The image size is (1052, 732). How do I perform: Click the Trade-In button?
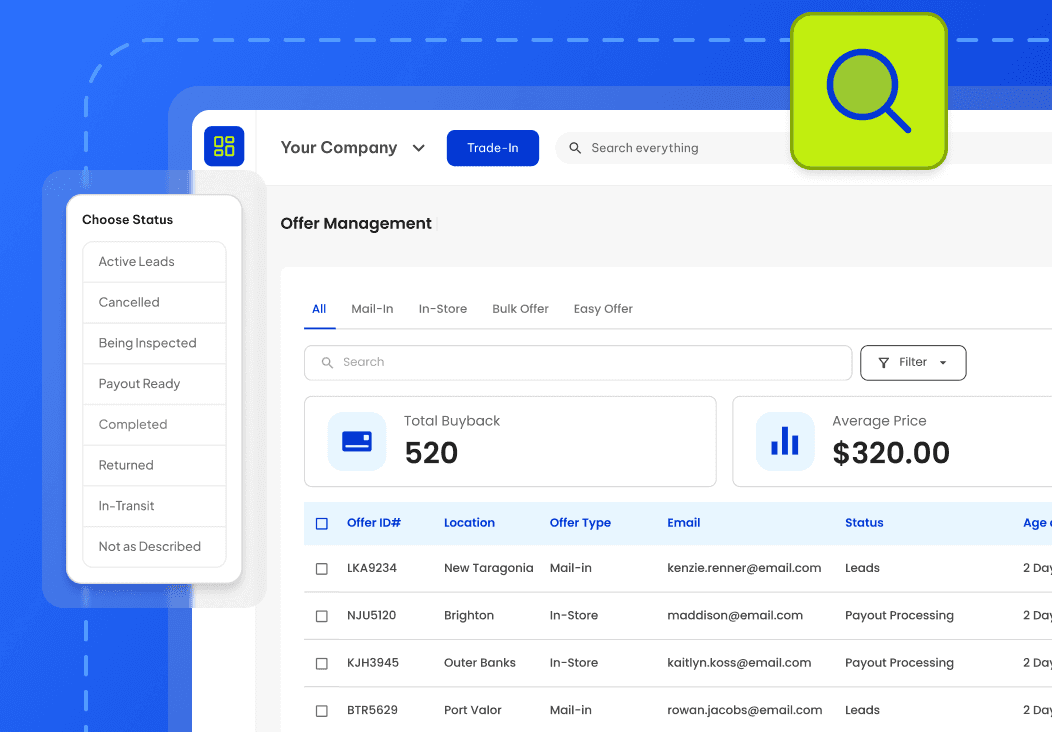tap(492, 148)
